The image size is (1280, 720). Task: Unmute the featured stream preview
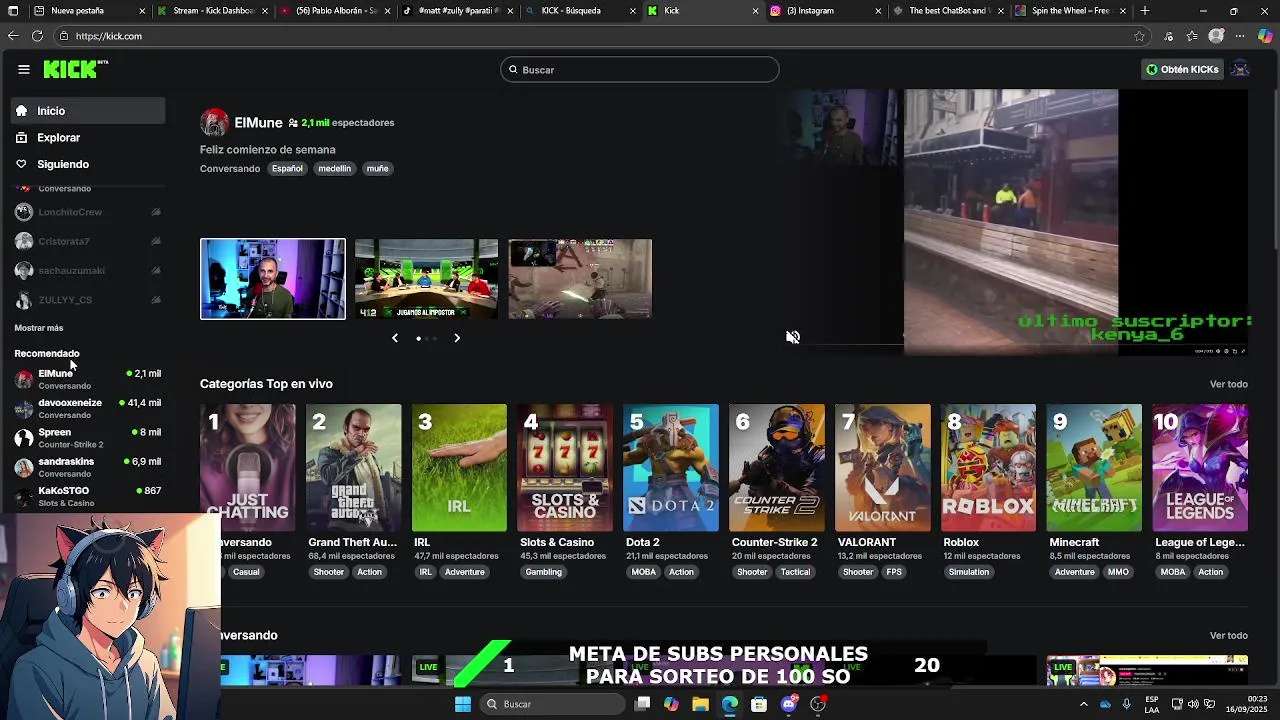pyautogui.click(x=793, y=337)
